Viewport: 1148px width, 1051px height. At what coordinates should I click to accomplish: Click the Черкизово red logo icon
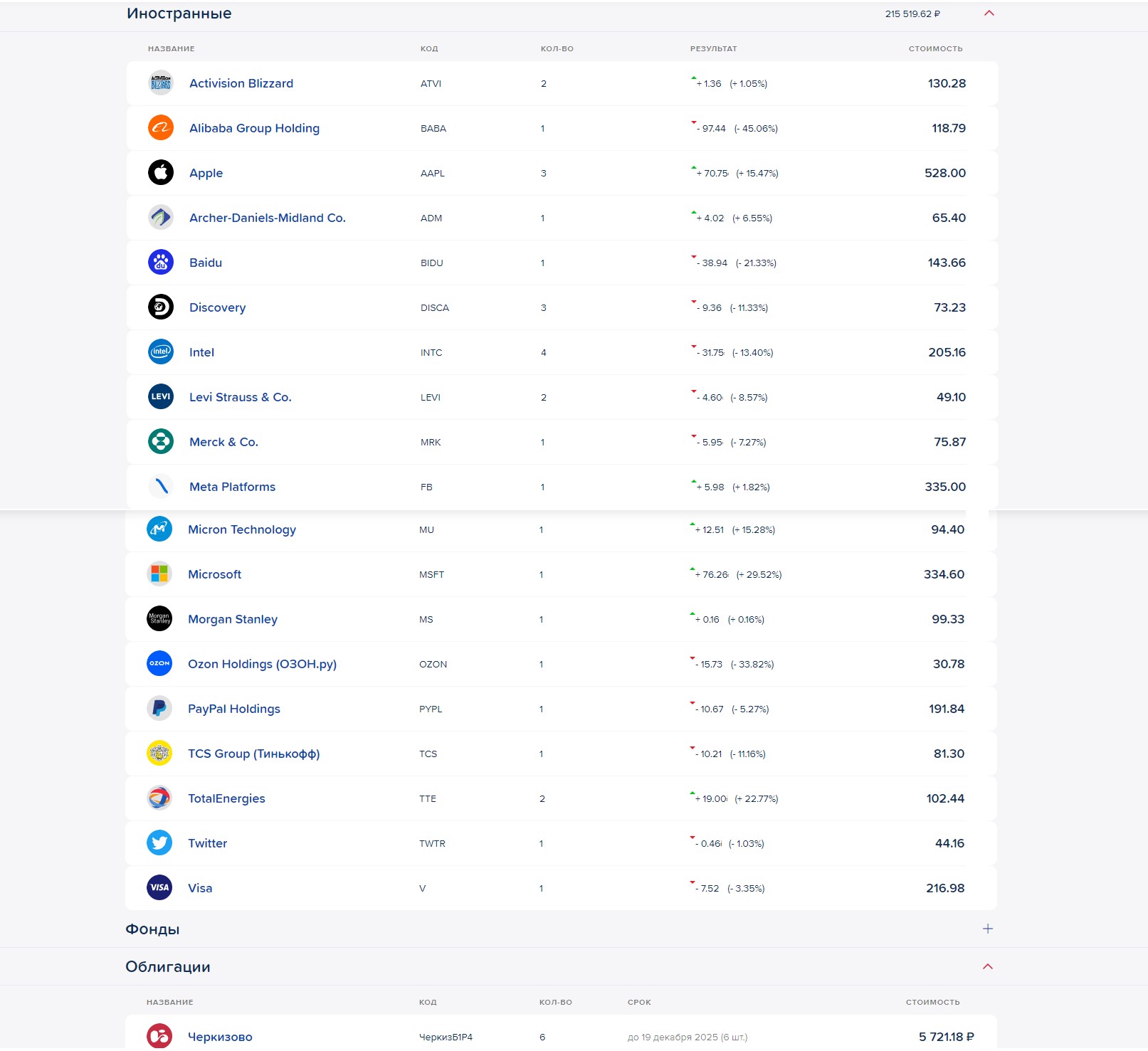[159, 1037]
